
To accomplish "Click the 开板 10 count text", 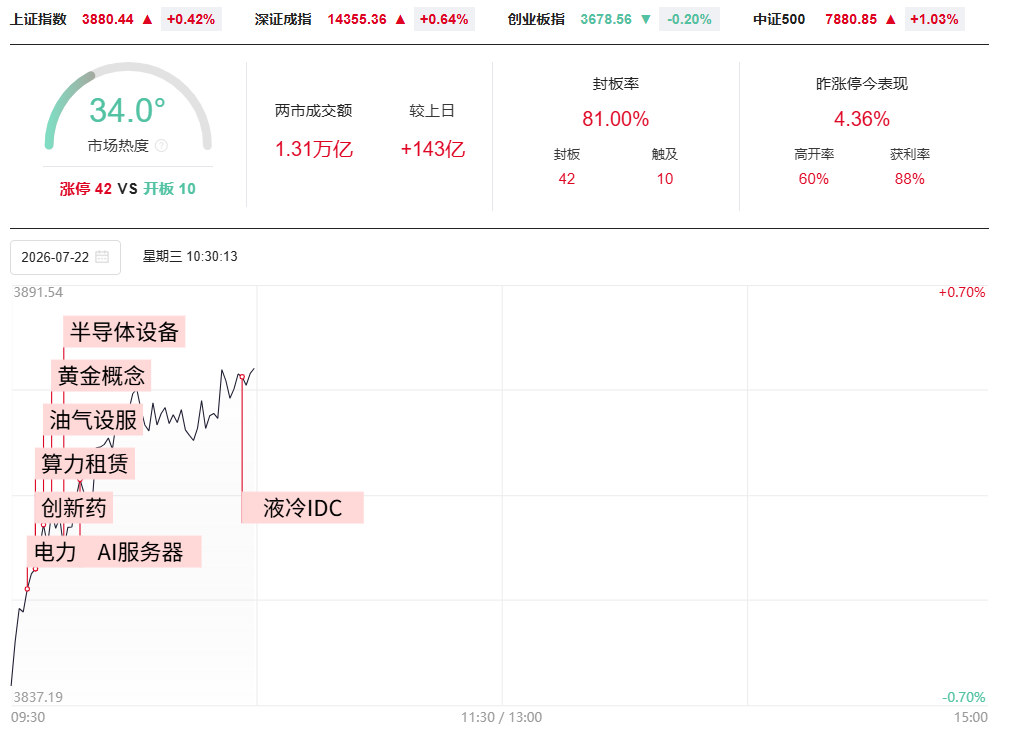I will click(x=170, y=188).
